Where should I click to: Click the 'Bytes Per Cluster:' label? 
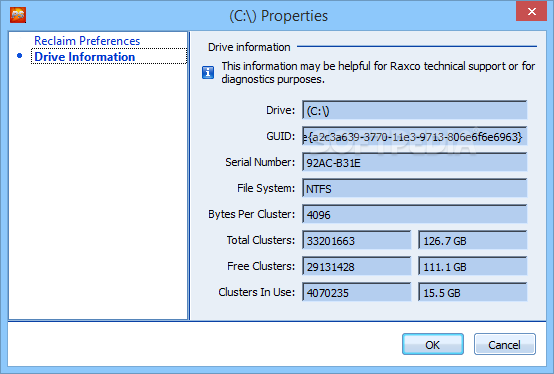[x=251, y=214]
